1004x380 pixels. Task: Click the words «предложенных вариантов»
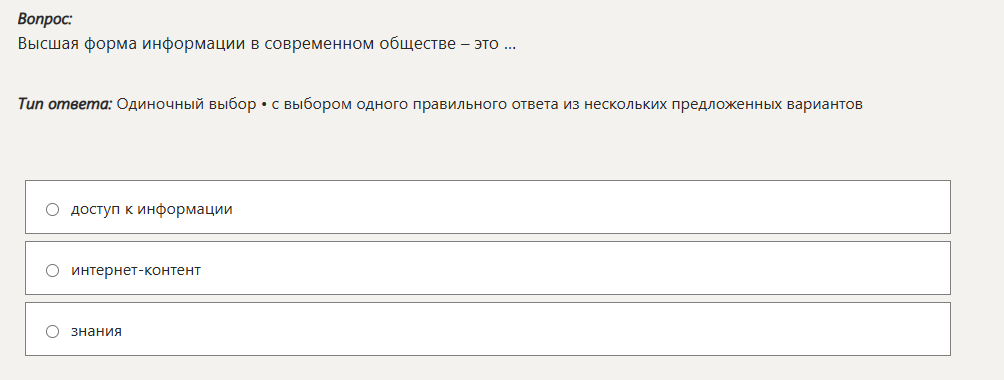click(767, 104)
